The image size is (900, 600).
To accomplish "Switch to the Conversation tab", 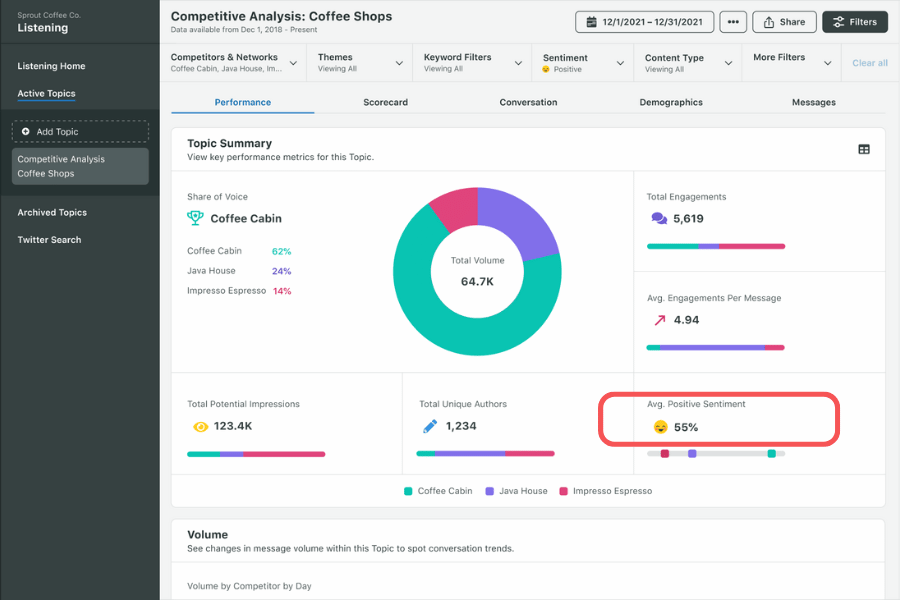I will pos(528,102).
